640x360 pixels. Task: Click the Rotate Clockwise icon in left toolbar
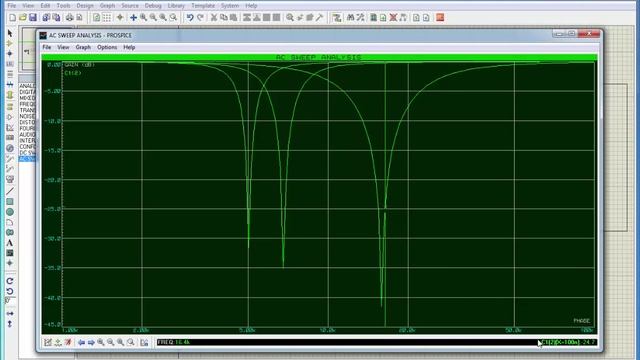pos(10,281)
